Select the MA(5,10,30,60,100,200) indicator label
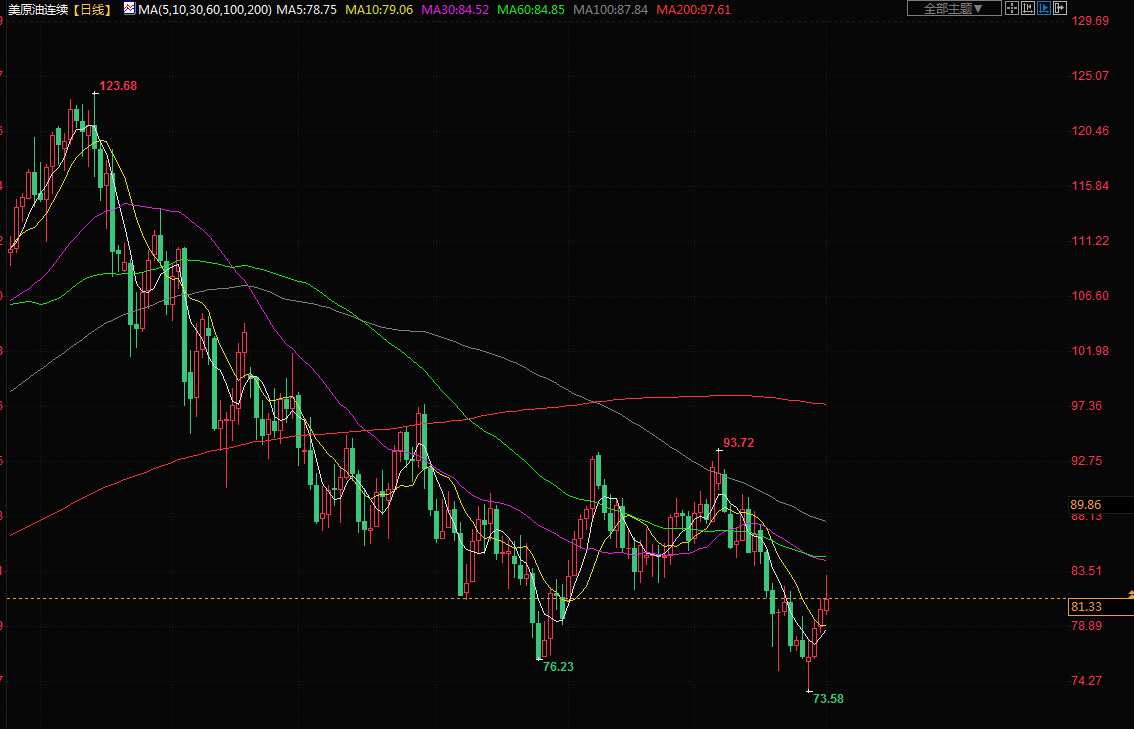Viewport: 1134px width, 729px height. coord(204,9)
